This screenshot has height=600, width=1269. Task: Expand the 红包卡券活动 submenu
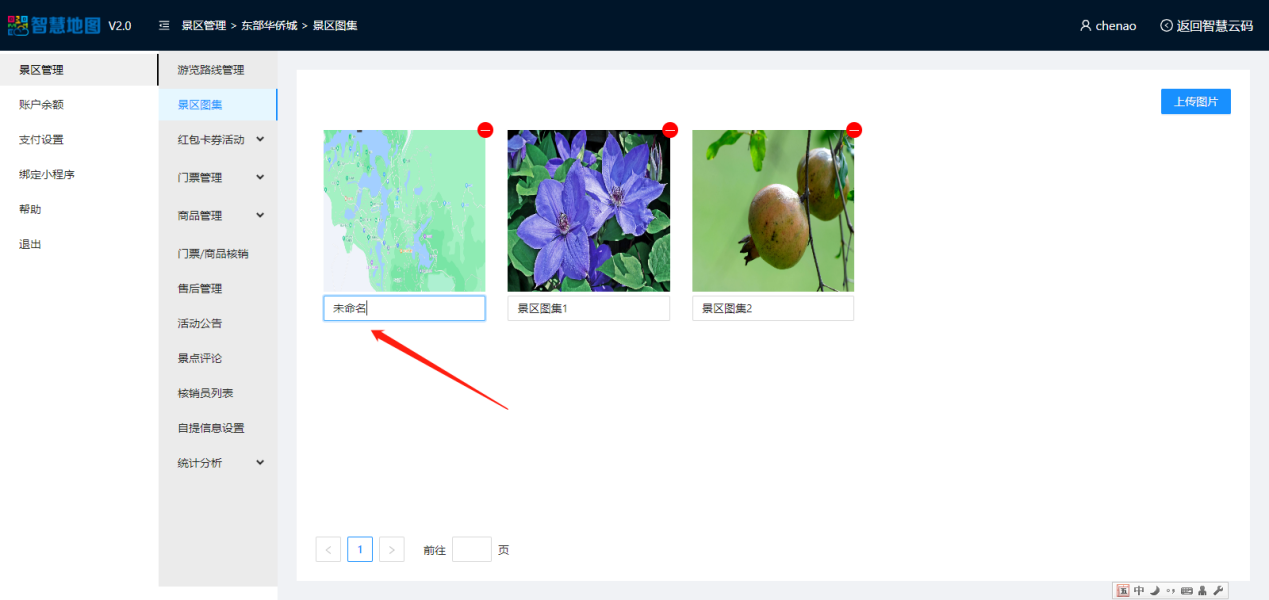tap(260, 140)
